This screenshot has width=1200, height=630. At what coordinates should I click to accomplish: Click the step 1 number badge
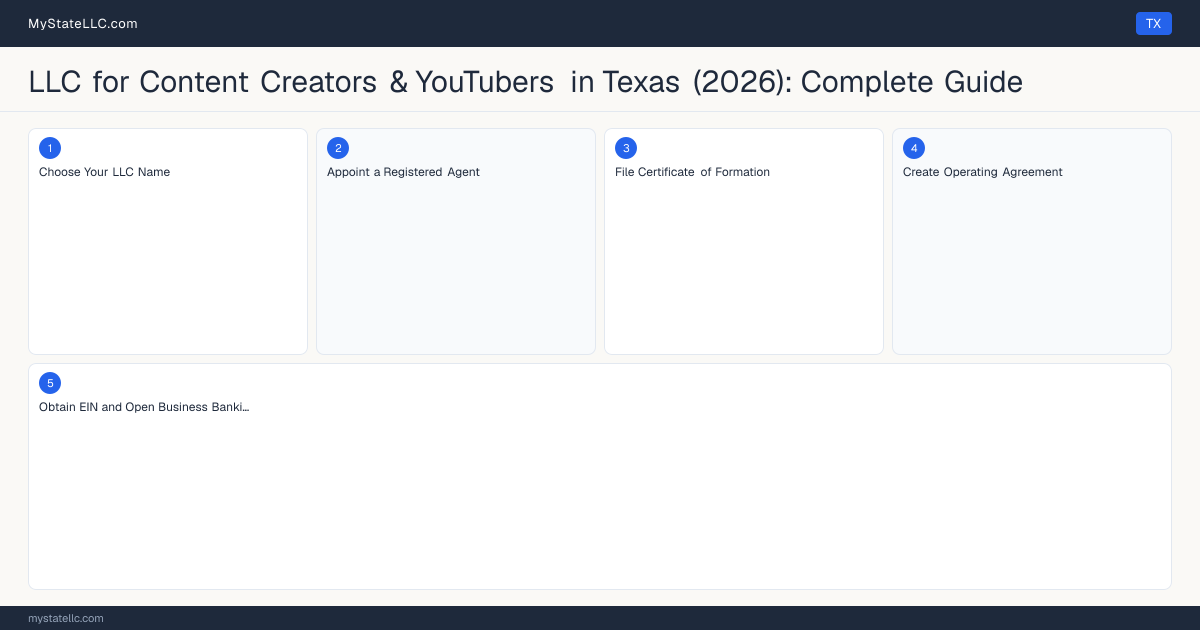click(x=50, y=148)
